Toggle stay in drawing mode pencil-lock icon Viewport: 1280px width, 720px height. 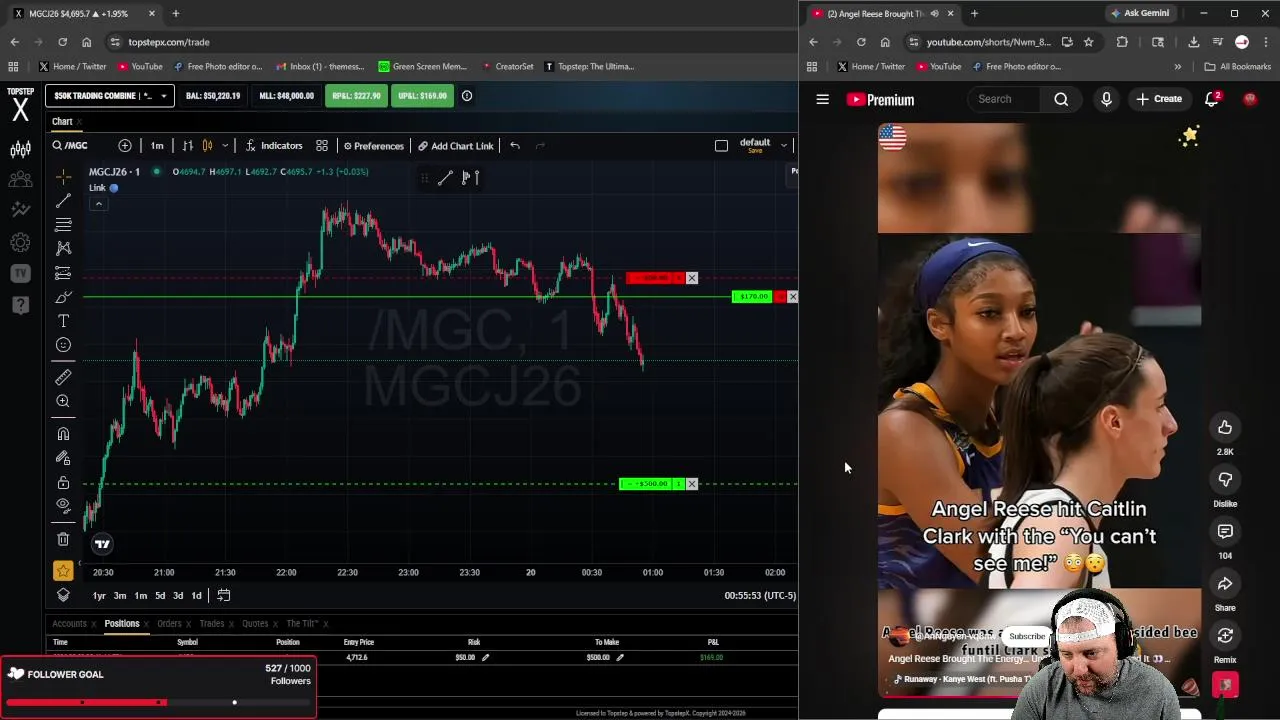pos(63,458)
